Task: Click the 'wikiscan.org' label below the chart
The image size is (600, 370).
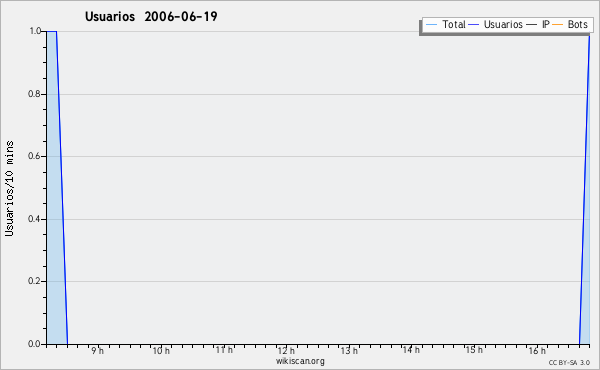Action: tap(300, 361)
